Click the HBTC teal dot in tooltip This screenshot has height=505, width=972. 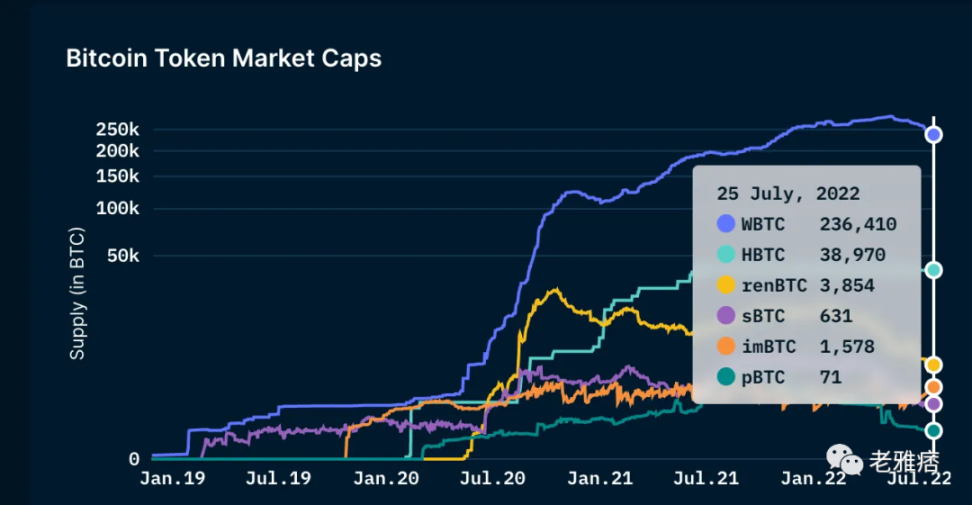click(x=726, y=255)
